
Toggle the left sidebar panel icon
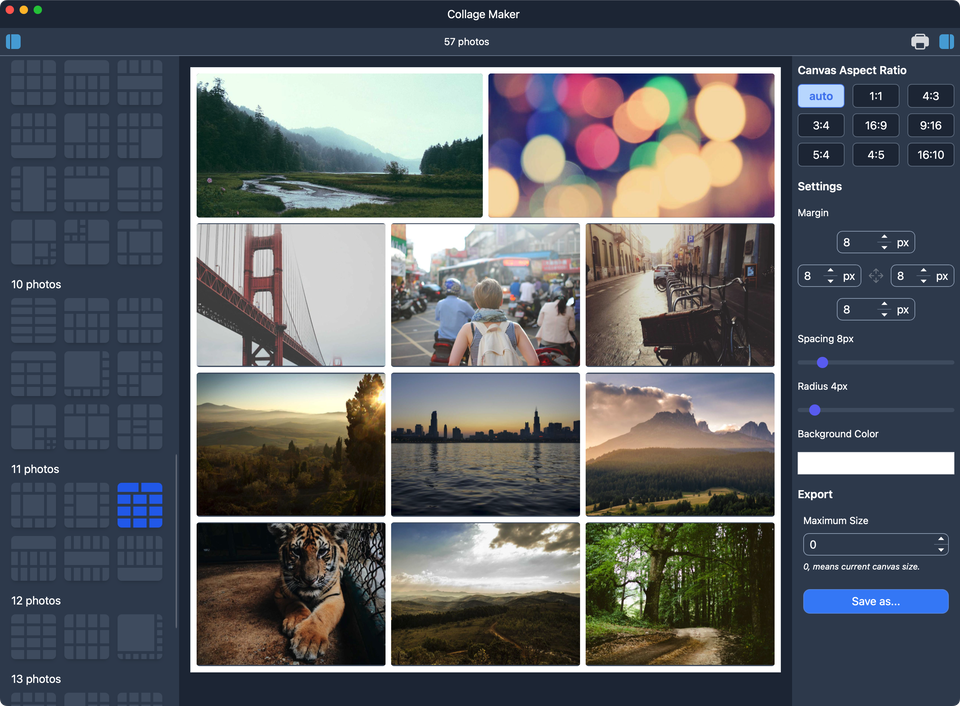(13, 42)
